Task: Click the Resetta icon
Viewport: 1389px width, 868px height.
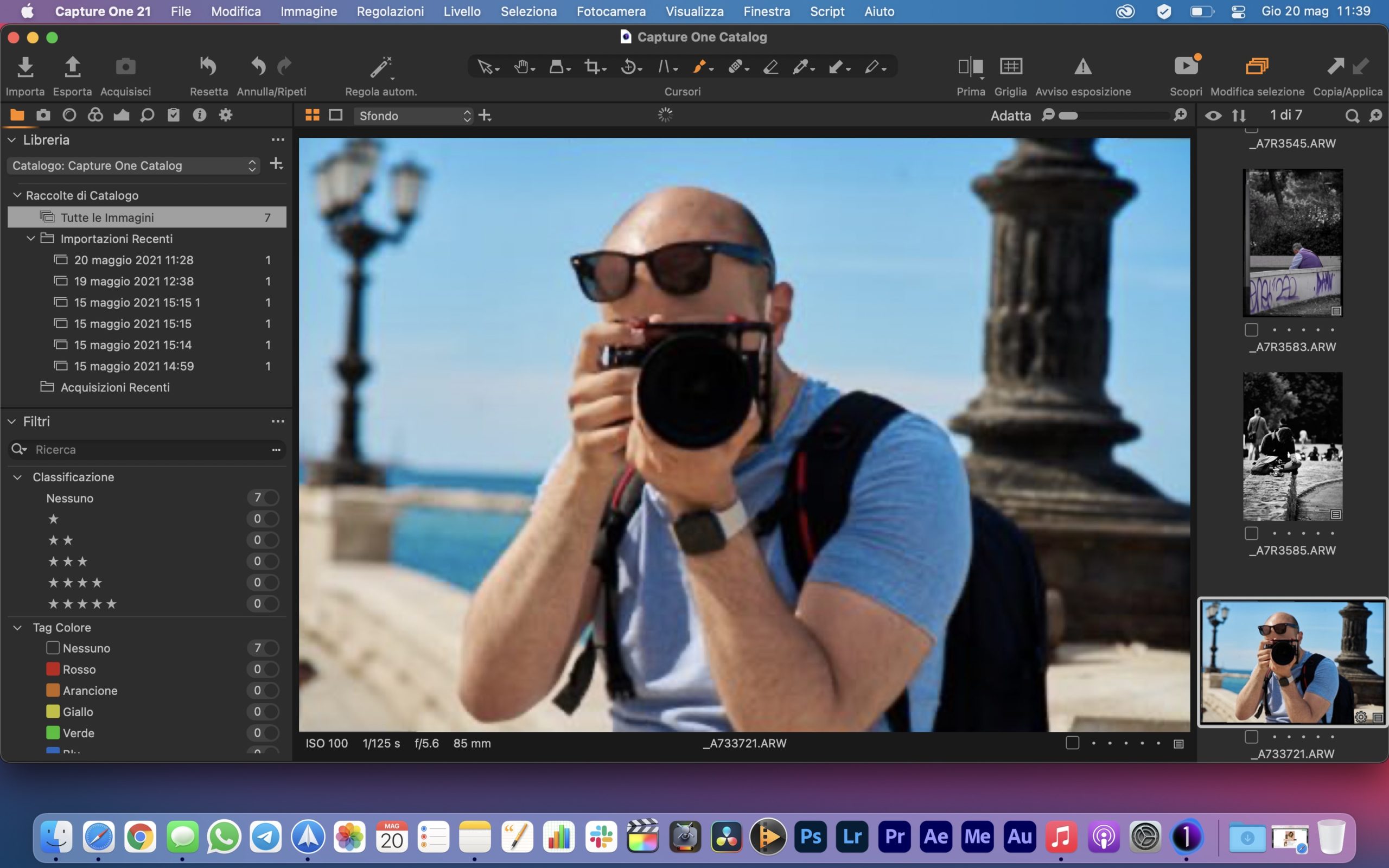Action: point(208,67)
